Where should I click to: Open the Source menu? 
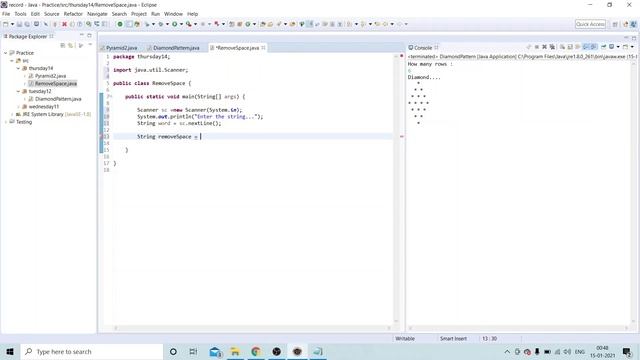pos(51,14)
